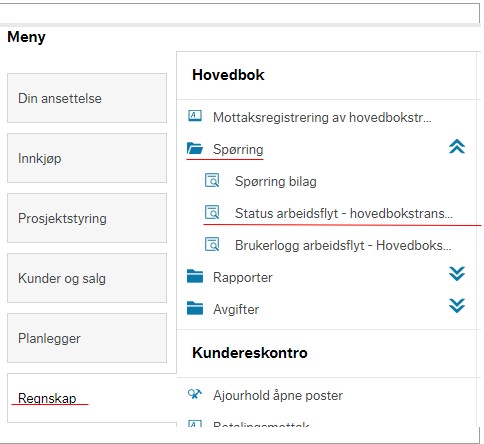Open the Din ansettelse menu
This screenshot has height=444, width=484.
pos(87,98)
